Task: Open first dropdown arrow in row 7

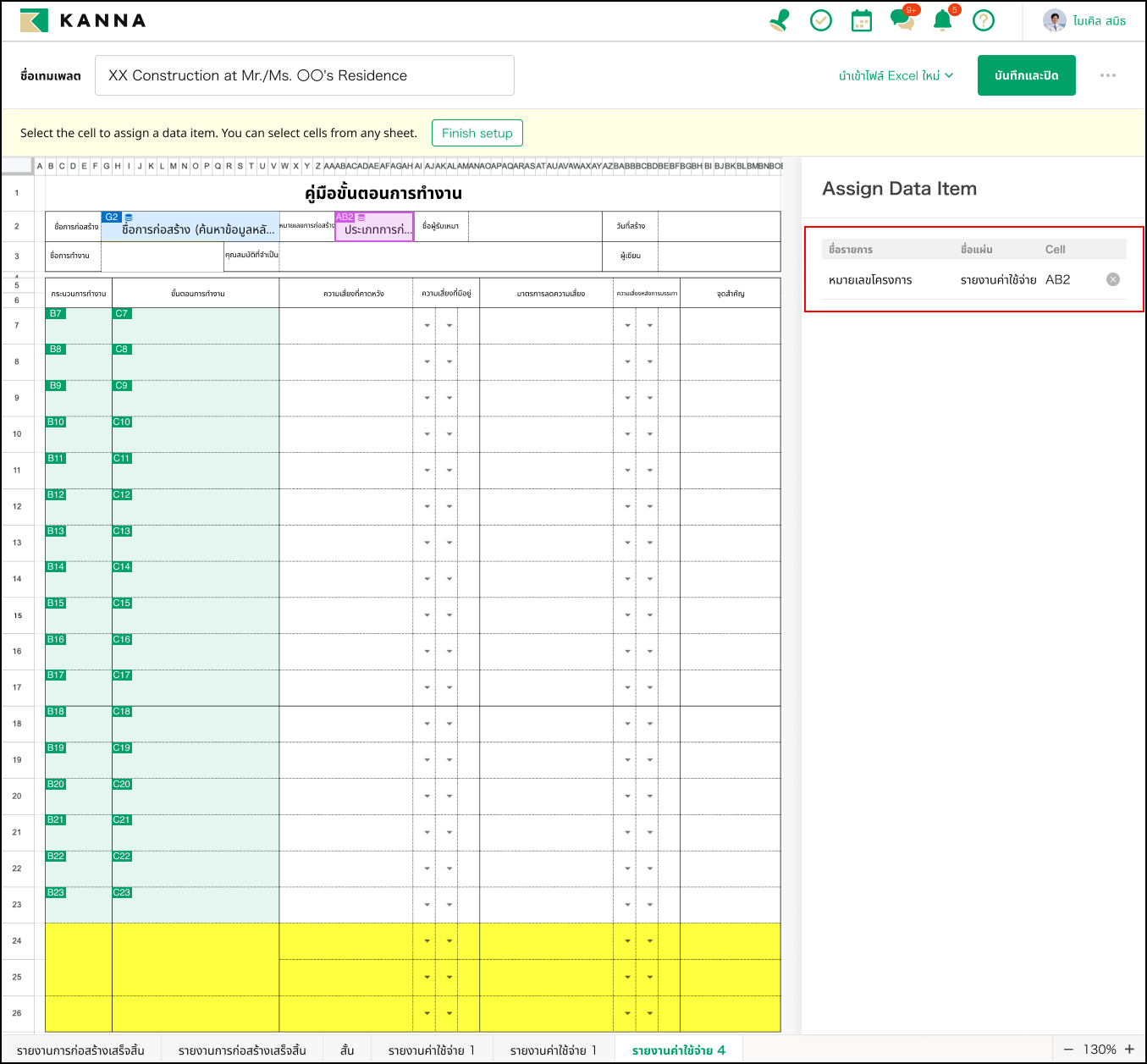Action: [x=427, y=326]
